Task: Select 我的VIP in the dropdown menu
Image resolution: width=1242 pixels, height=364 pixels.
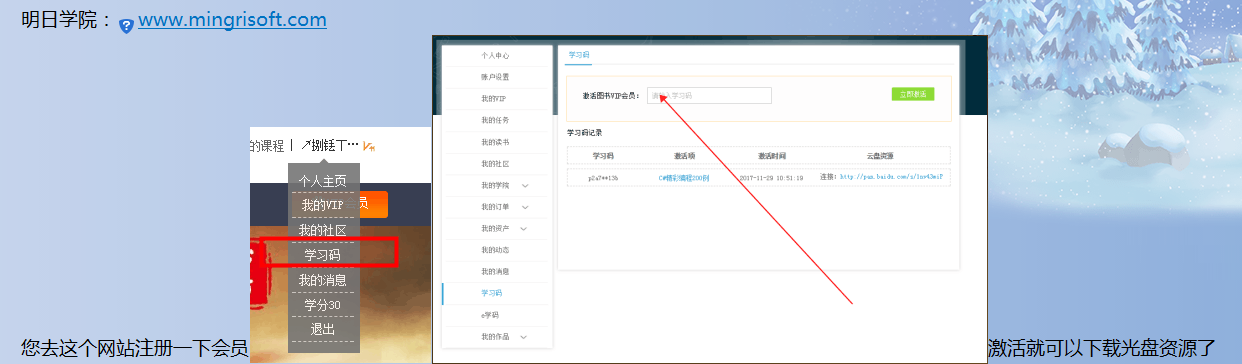Action: [x=323, y=205]
